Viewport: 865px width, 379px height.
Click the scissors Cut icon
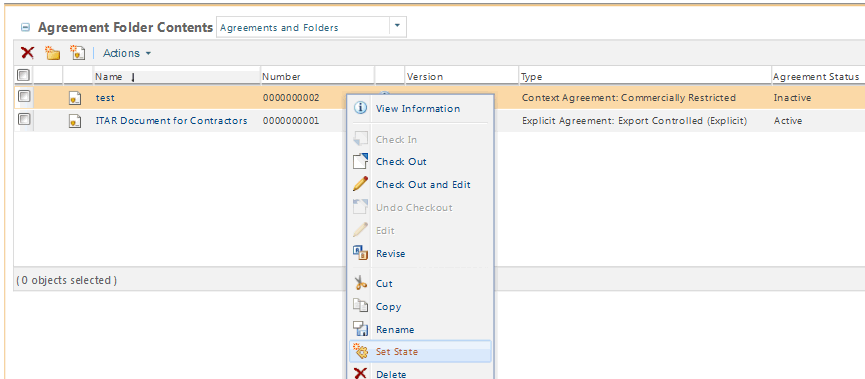pos(360,284)
